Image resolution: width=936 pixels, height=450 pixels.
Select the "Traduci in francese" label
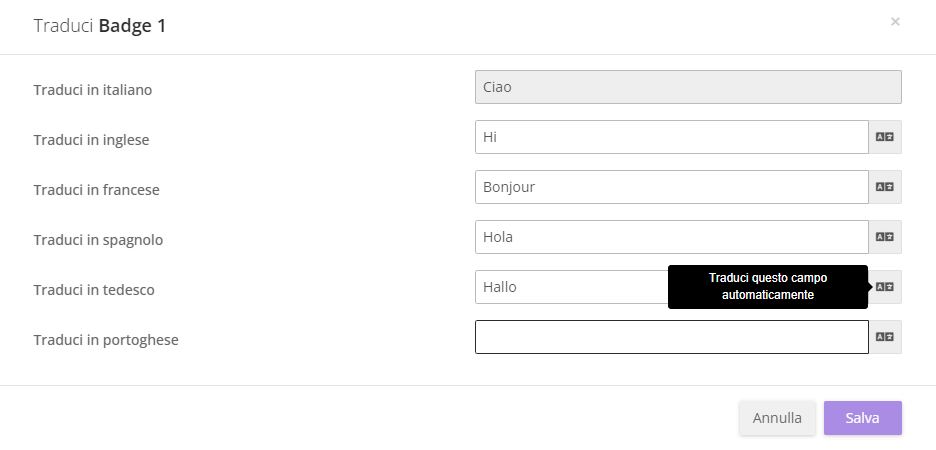click(x=96, y=190)
